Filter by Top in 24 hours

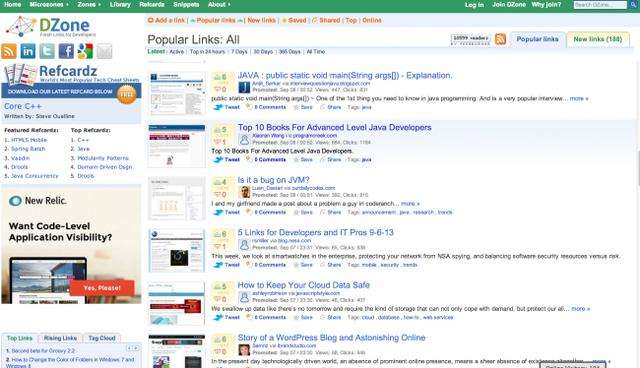click(x=207, y=52)
